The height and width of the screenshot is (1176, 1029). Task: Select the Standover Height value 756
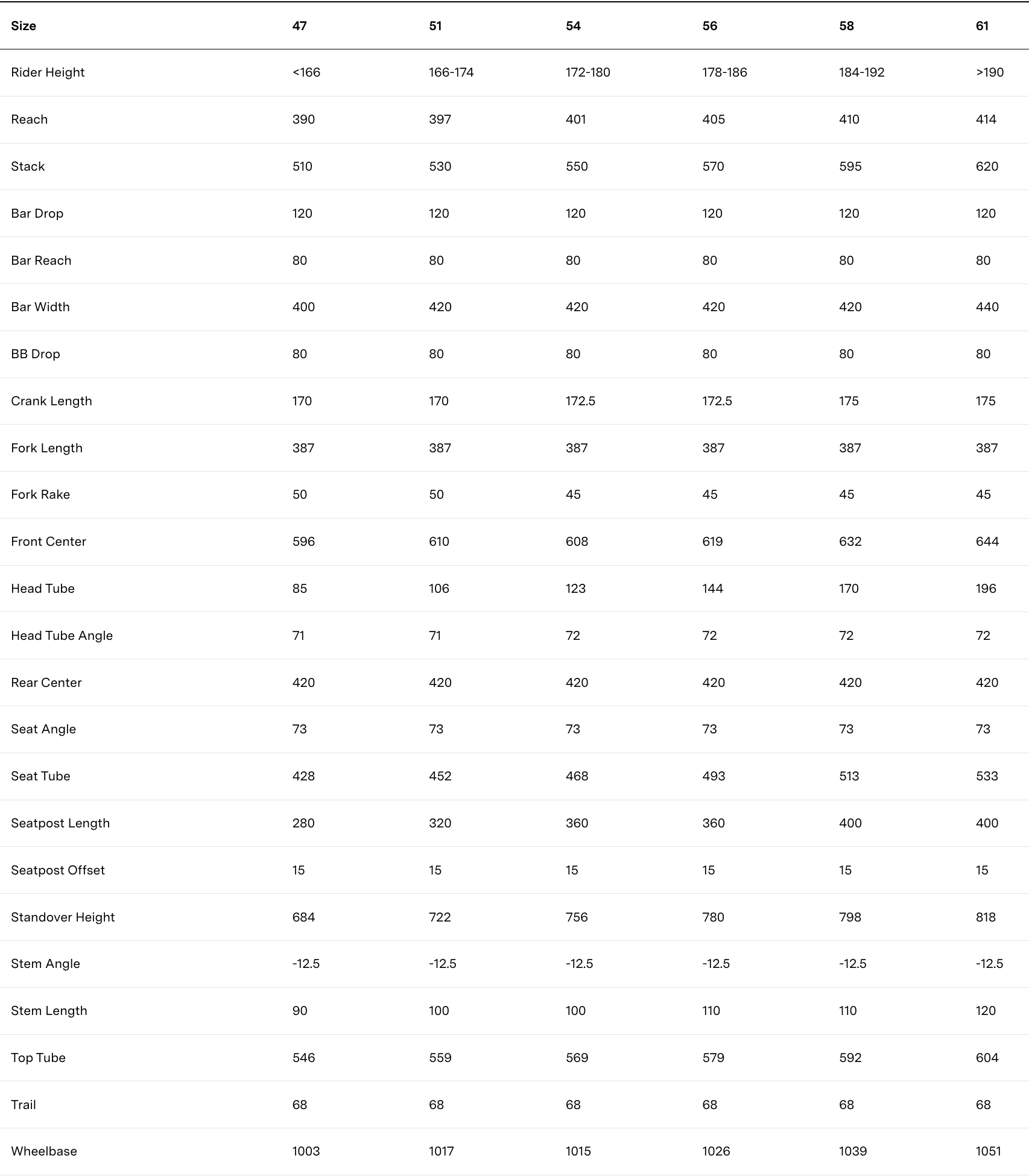coord(577,917)
